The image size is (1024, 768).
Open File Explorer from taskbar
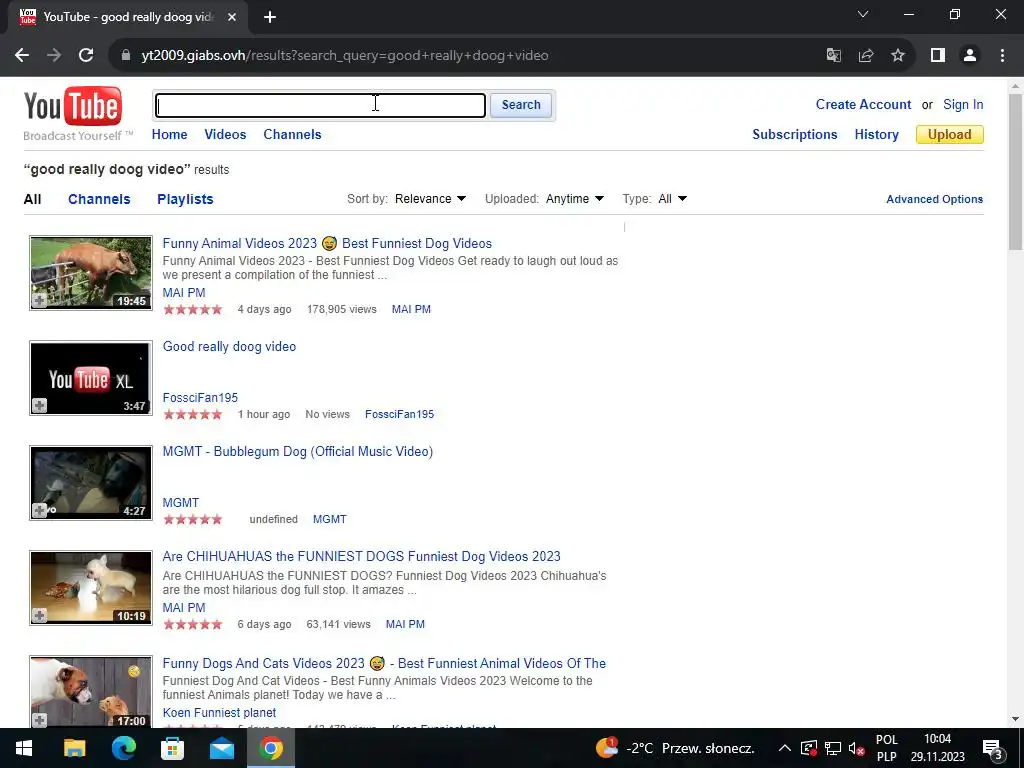tap(74, 748)
